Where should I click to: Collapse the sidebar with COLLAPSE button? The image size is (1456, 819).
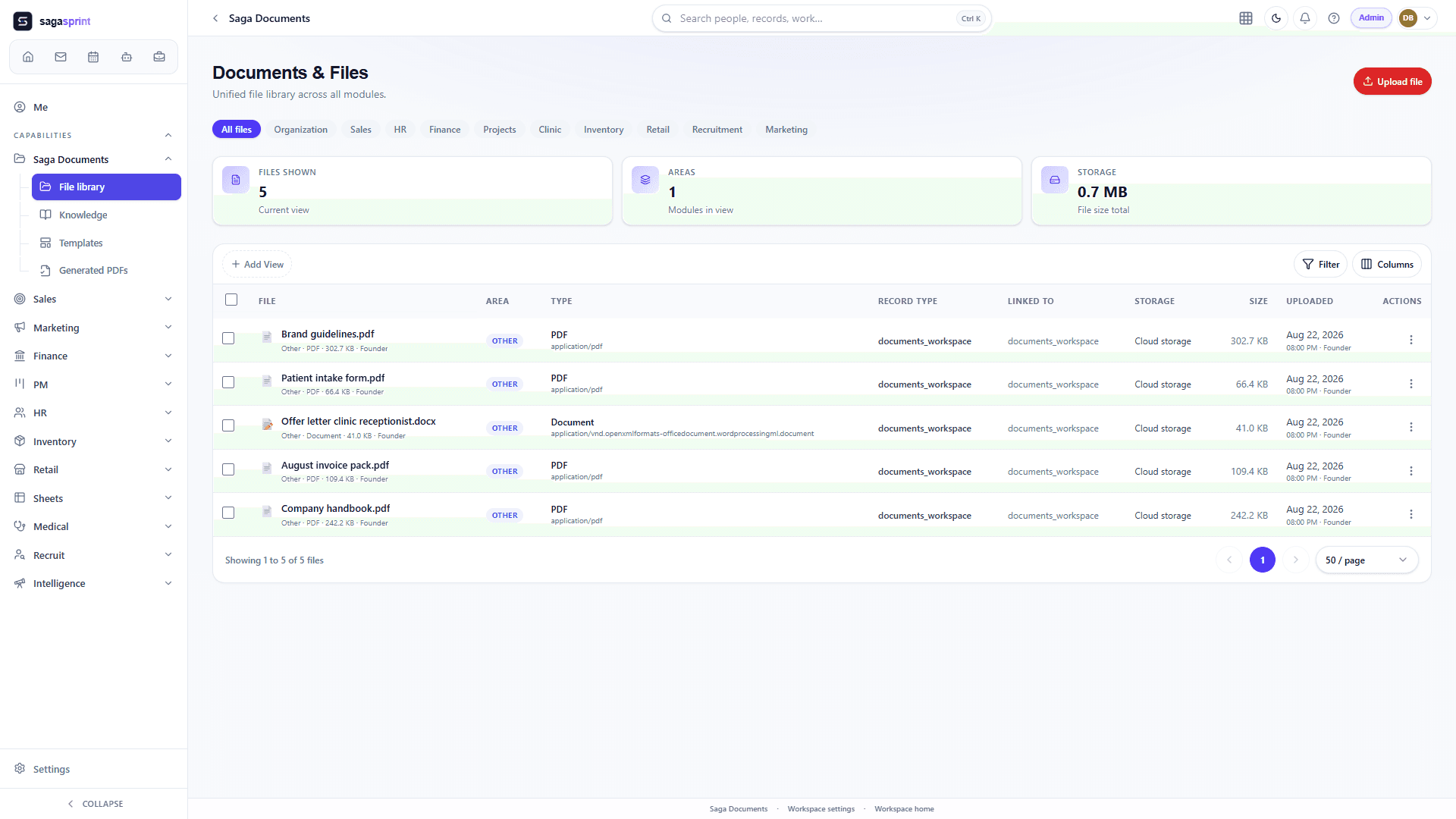click(94, 804)
